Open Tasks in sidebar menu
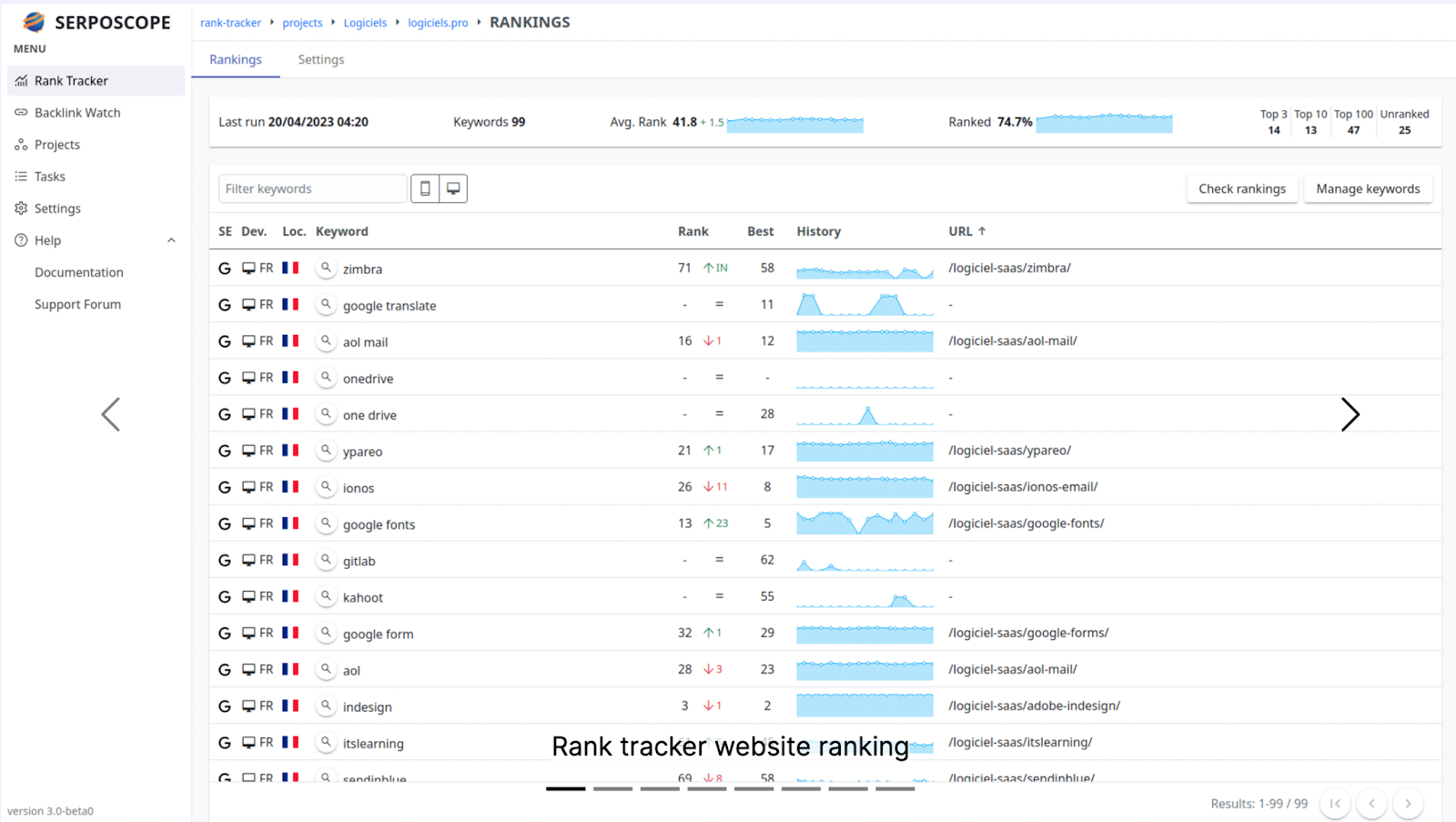1456x822 pixels. tap(96, 176)
